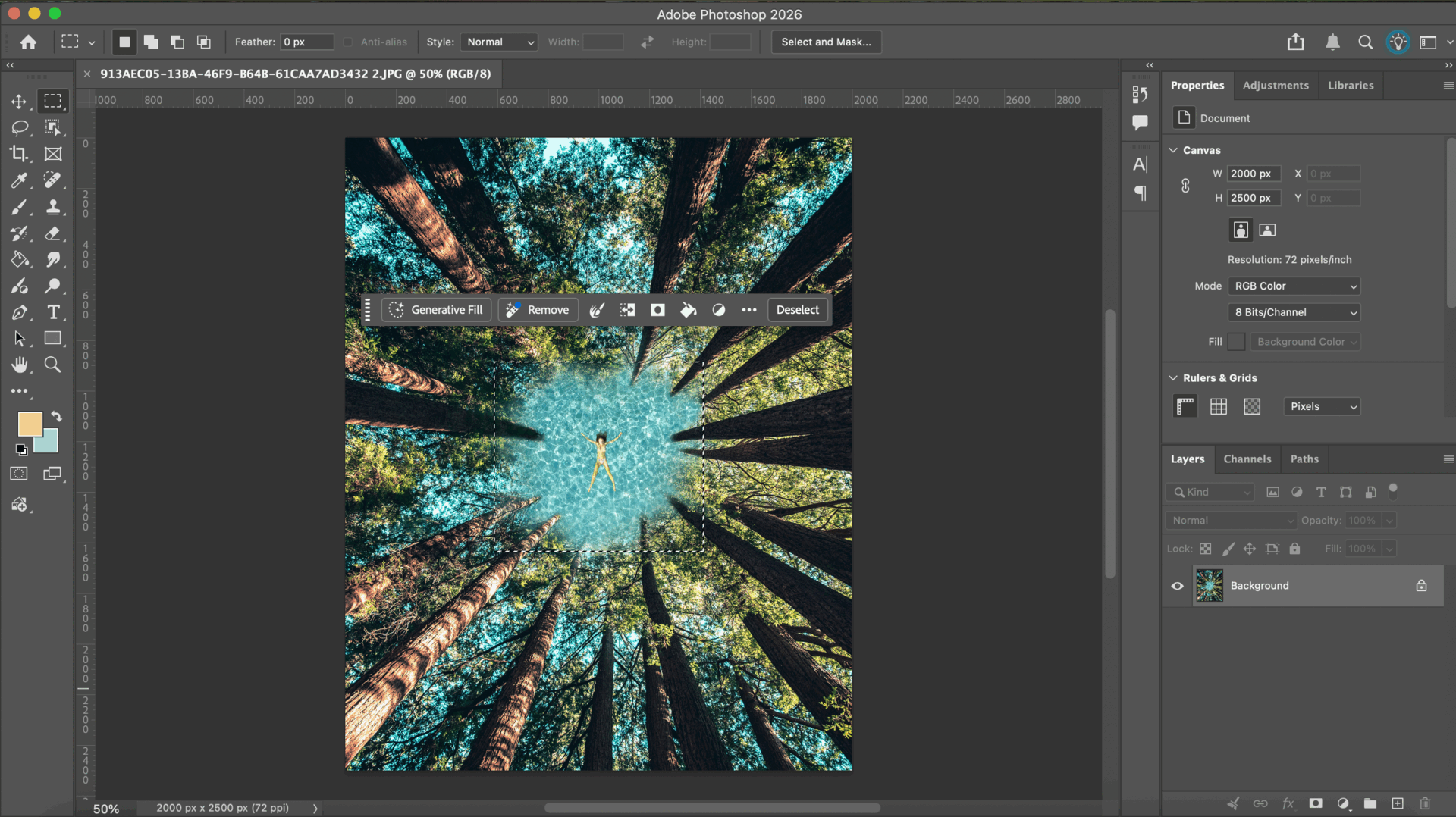Click the Generative Fill button
Image resolution: width=1456 pixels, height=817 pixels.
(437, 310)
